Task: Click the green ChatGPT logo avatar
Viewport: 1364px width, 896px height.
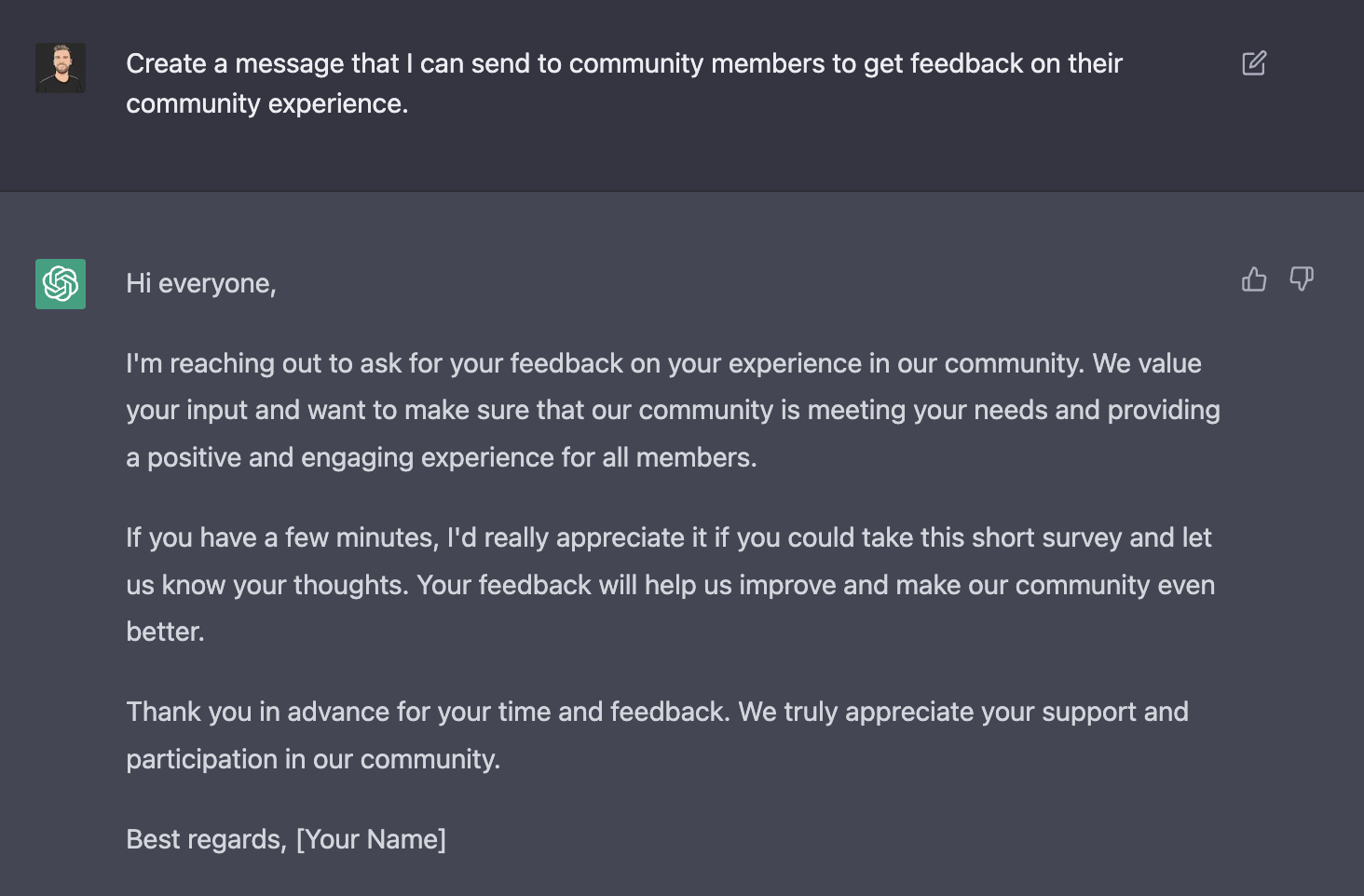Action: (x=61, y=284)
